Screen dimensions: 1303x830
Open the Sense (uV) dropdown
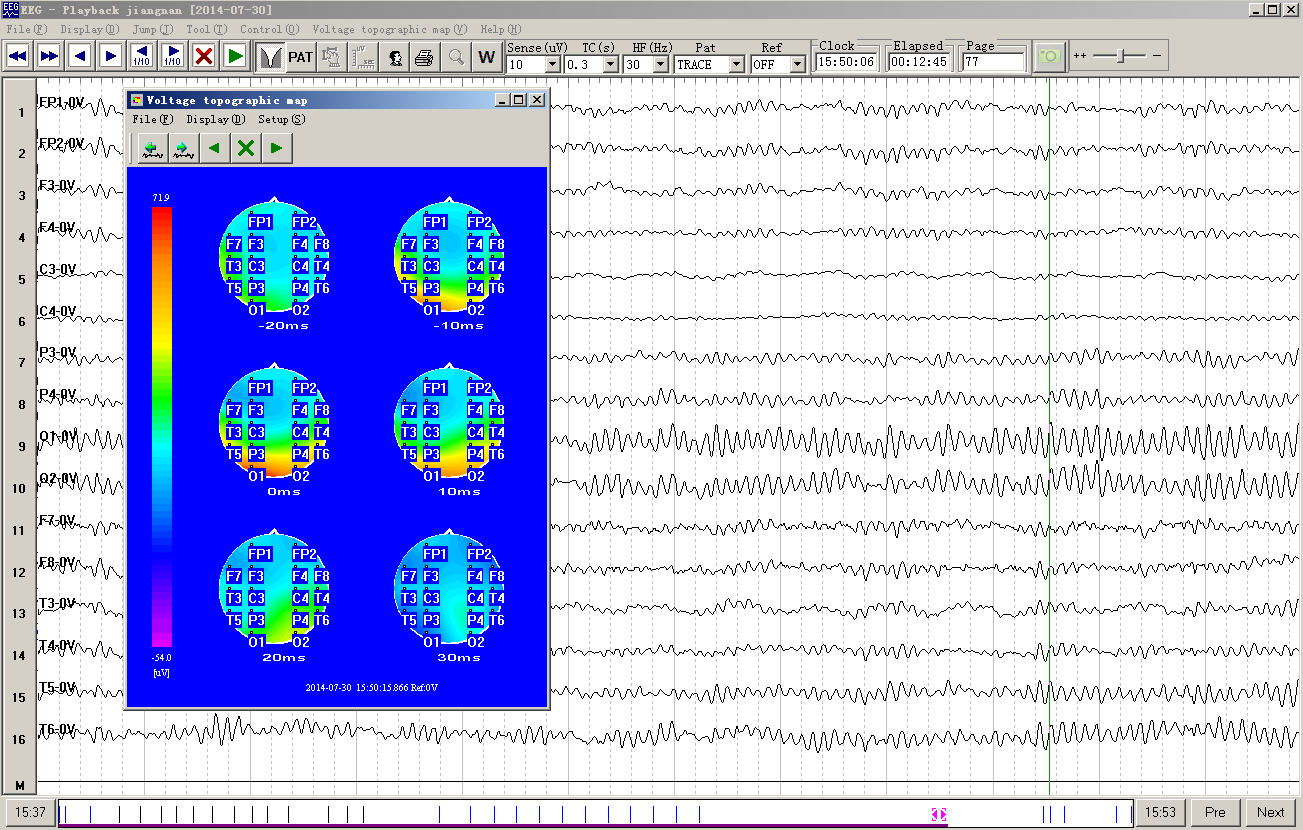[552, 65]
